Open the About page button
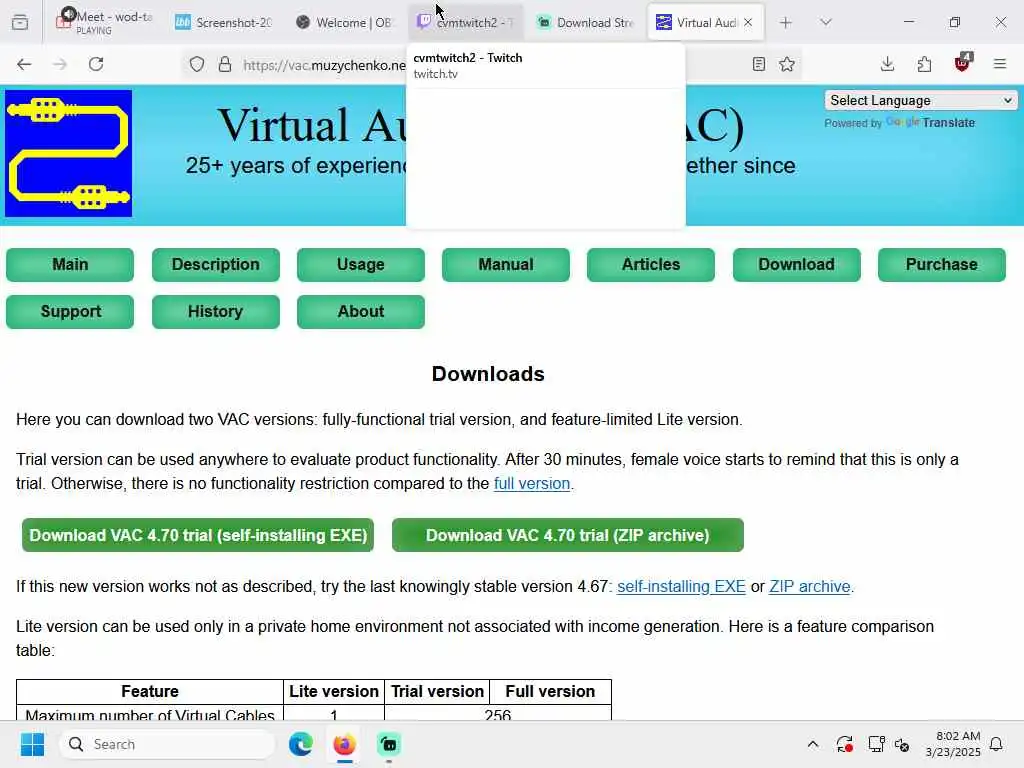 tap(360, 312)
